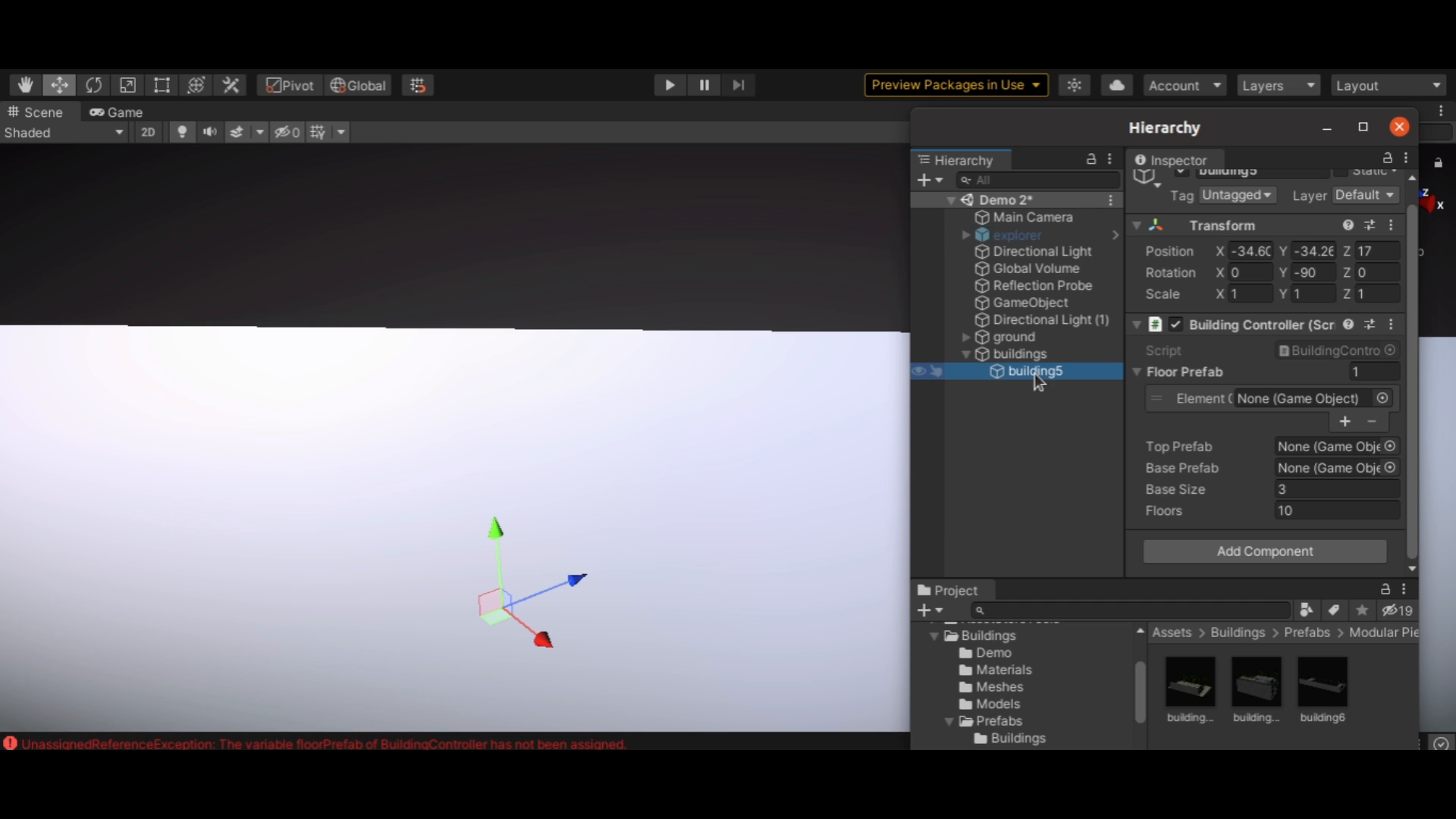Screen dimensions: 1456x819
Task: Open Account dropdown
Action: [1185, 85]
